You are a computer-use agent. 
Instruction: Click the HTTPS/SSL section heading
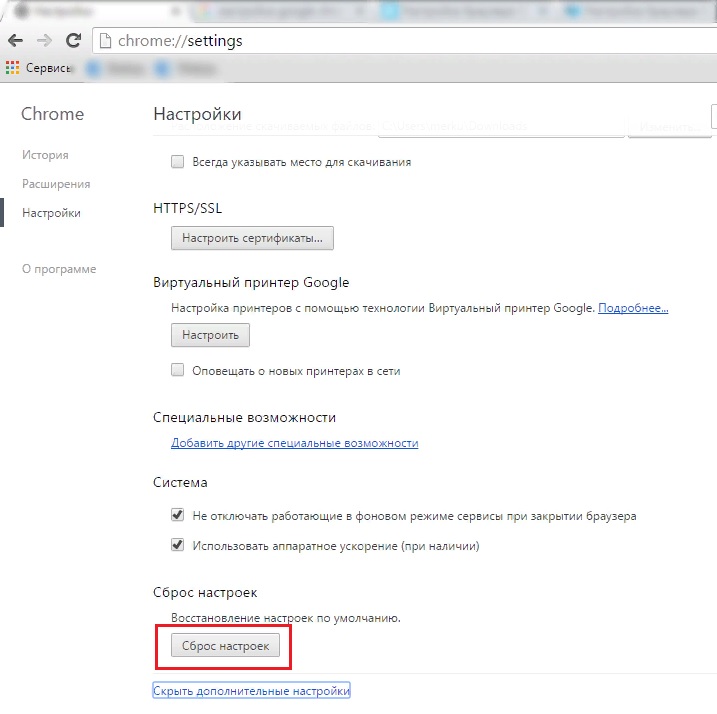click(187, 208)
